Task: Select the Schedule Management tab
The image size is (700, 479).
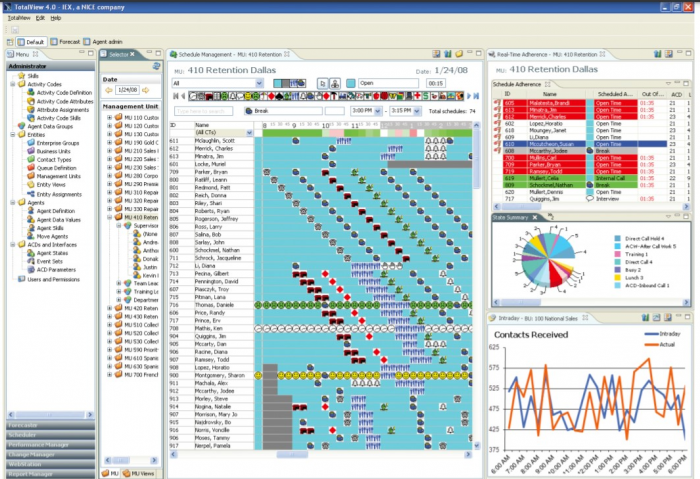Action: pyautogui.click(x=229, y=54)
